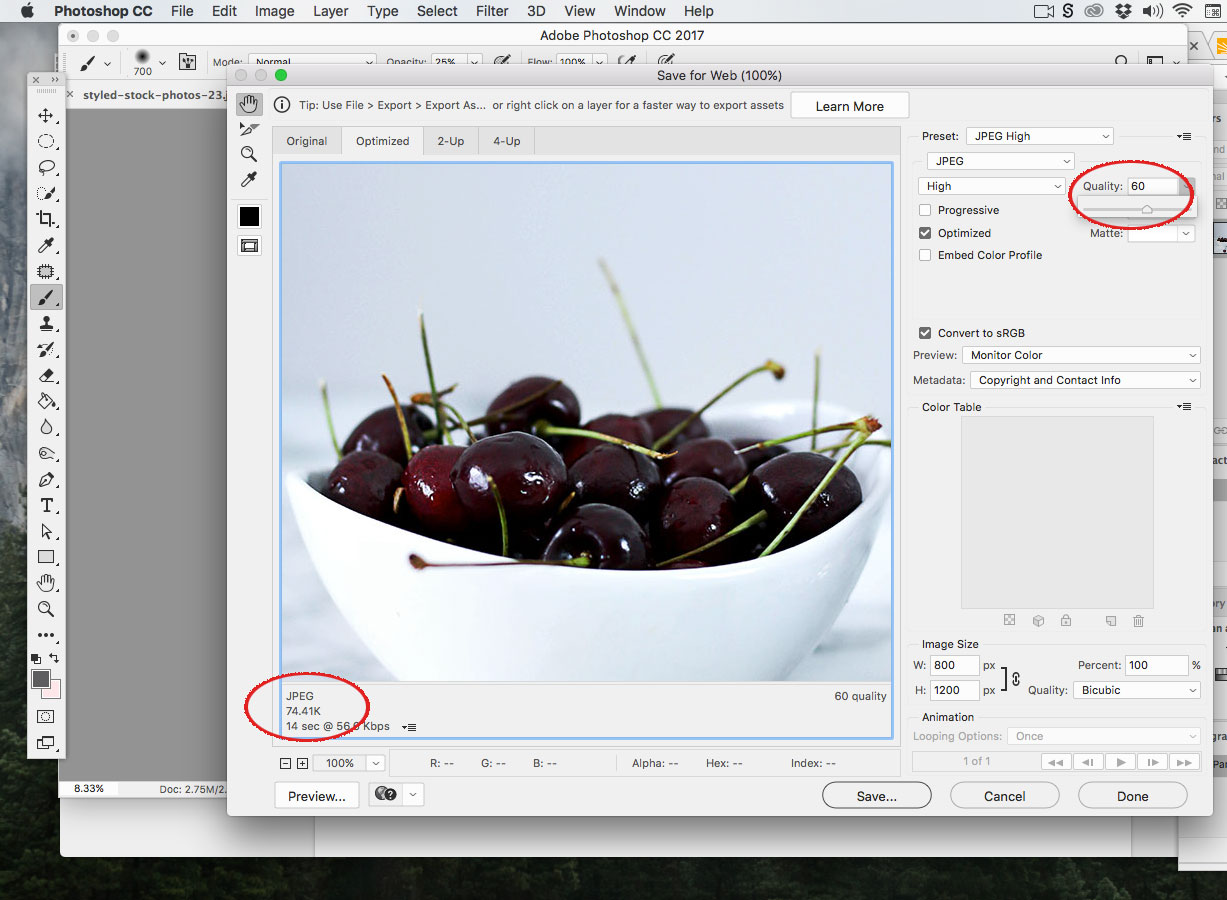Screen dimensions: 1227x900
Task: Click the Save... button
Action: [x=877, y=796]
